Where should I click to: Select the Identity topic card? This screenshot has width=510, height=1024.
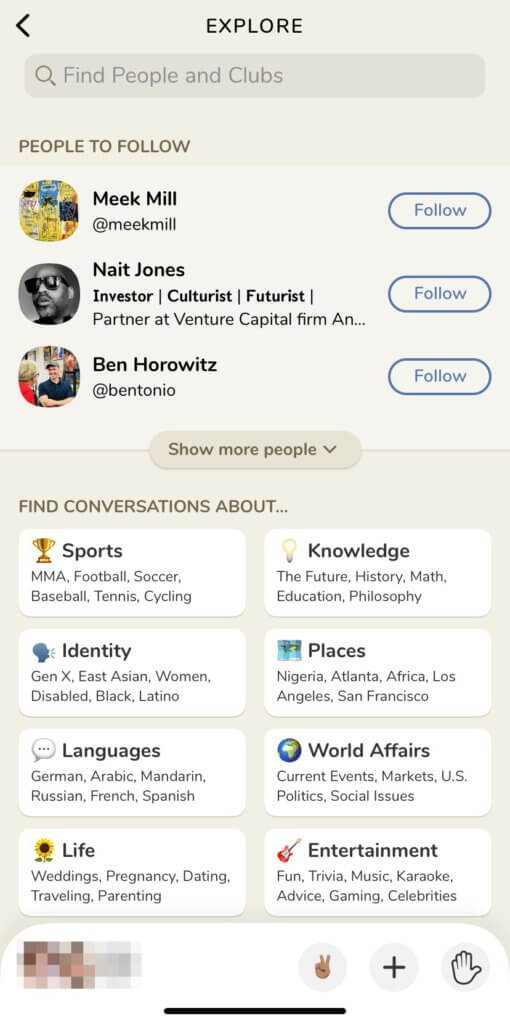(x=132, y=673)
